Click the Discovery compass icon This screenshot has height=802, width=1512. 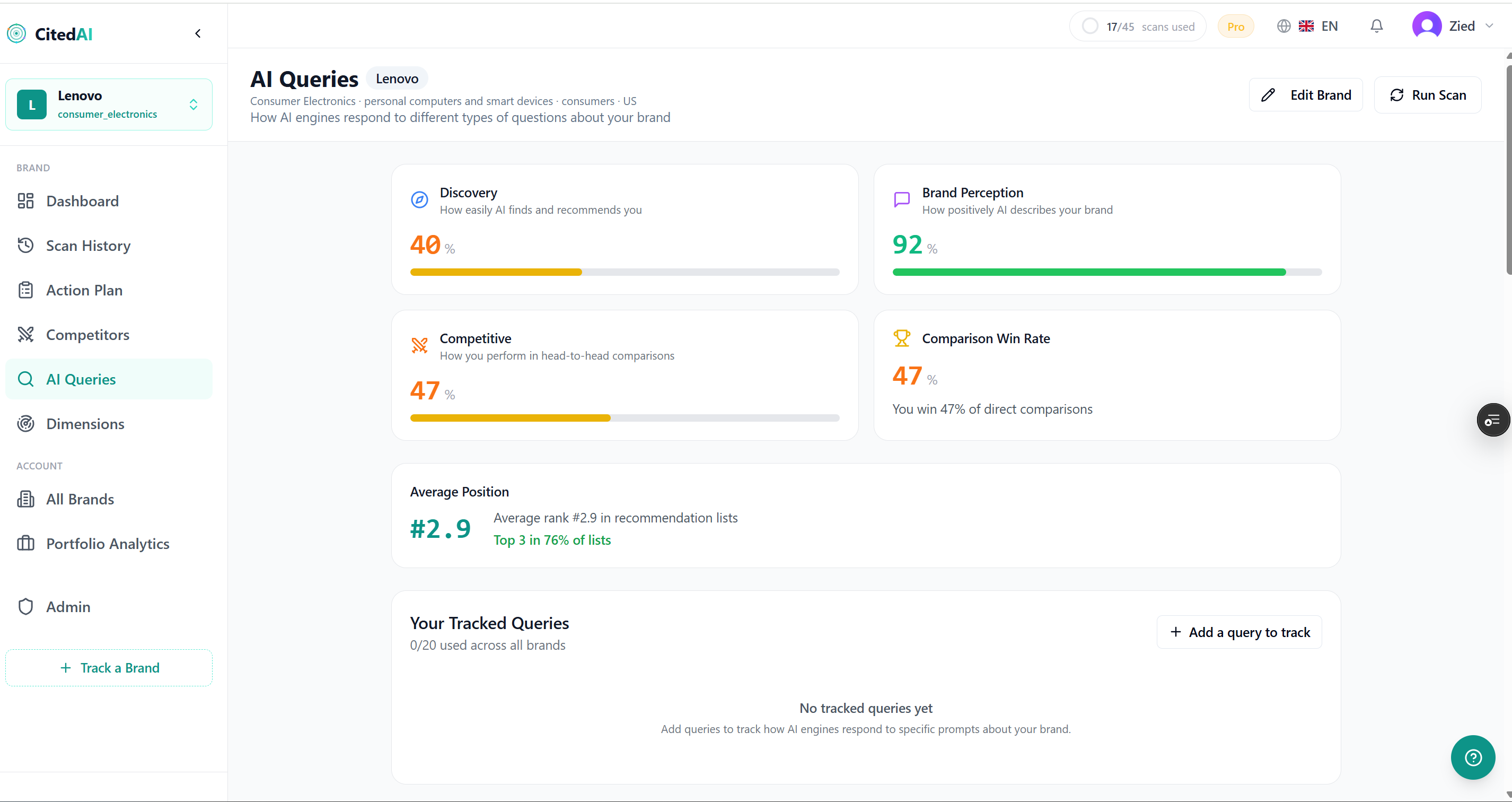pos(419,199)
